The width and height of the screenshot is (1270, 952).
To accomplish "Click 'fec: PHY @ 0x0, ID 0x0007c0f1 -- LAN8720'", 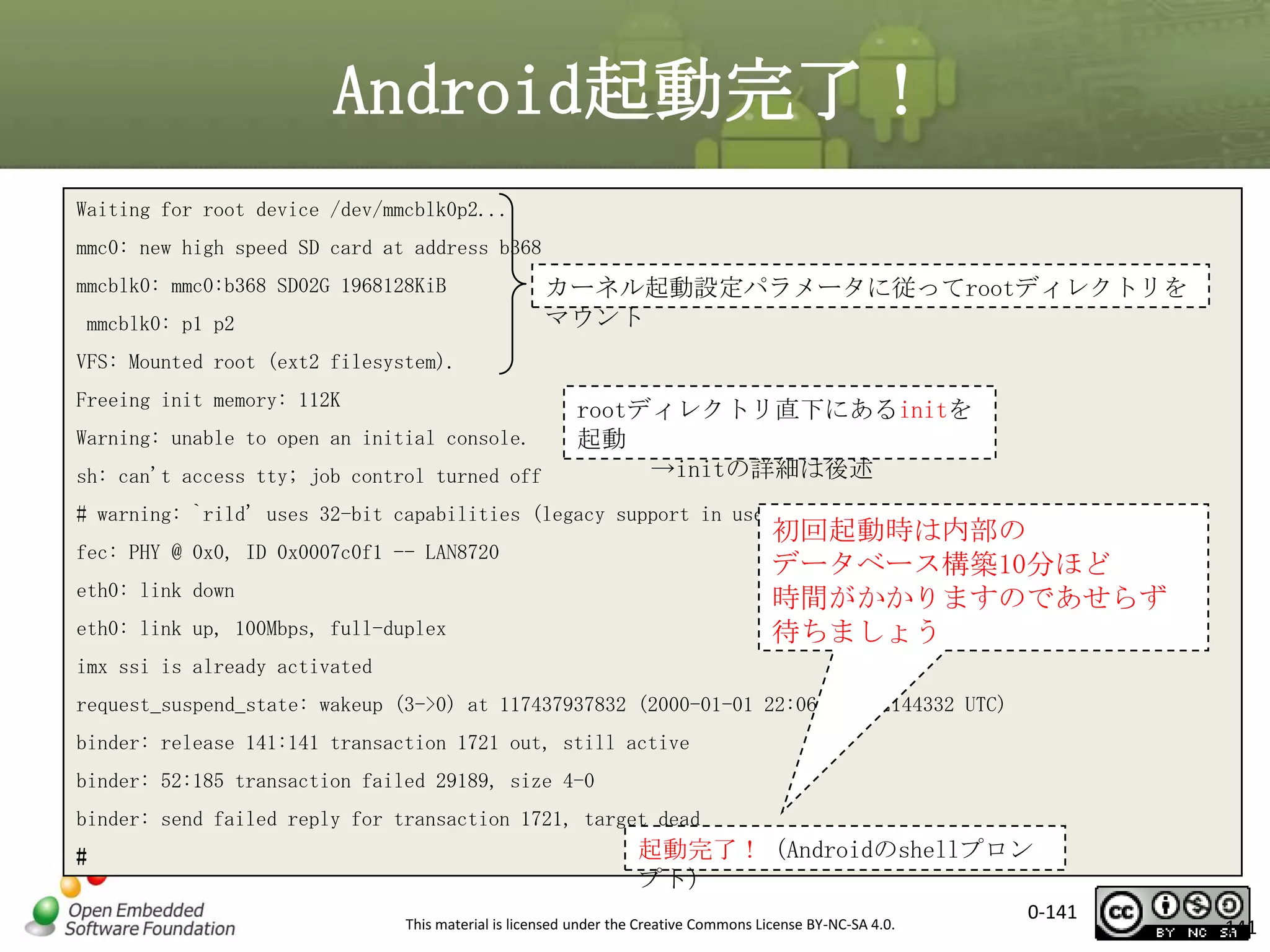I will [x=287, y=552].
